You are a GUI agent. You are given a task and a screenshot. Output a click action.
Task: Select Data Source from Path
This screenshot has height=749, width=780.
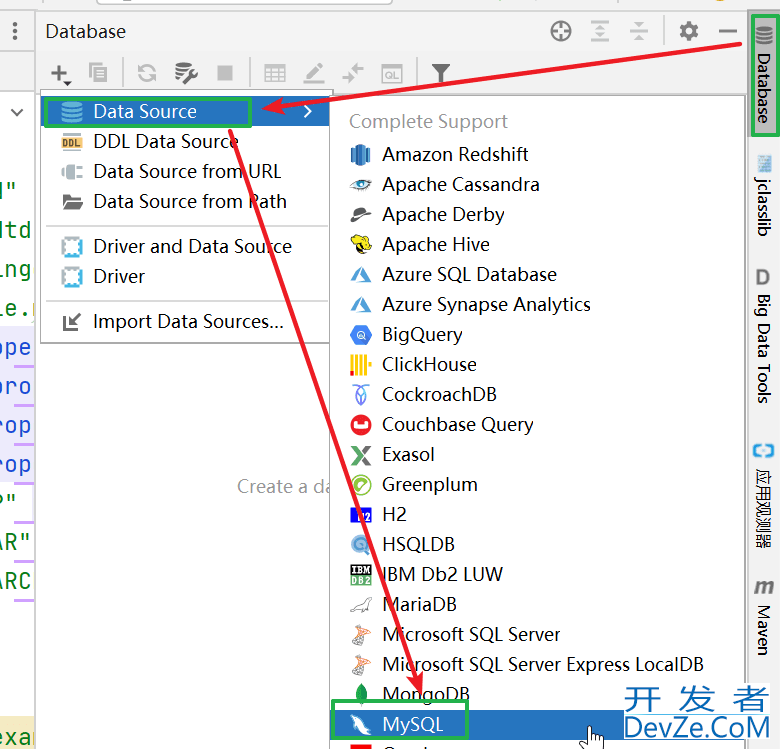coord(185,201)
